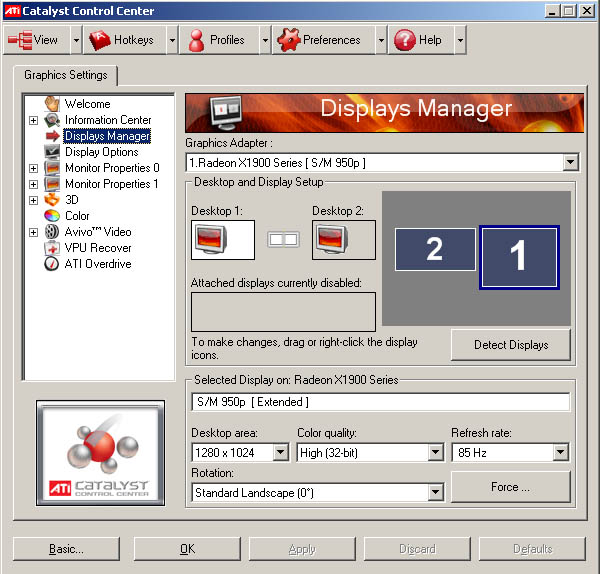600x574 pixels.
Task: Click the 3D cube icon
Action: (x=52, y=200)
